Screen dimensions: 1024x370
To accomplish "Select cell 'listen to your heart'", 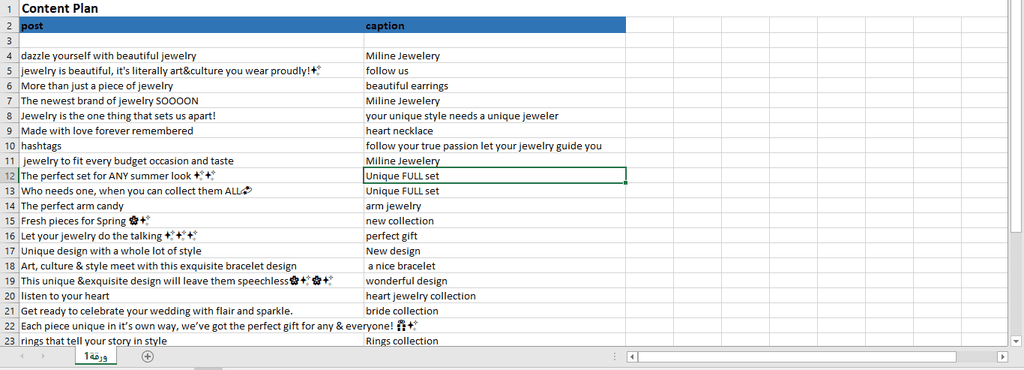I will [191, 296].
